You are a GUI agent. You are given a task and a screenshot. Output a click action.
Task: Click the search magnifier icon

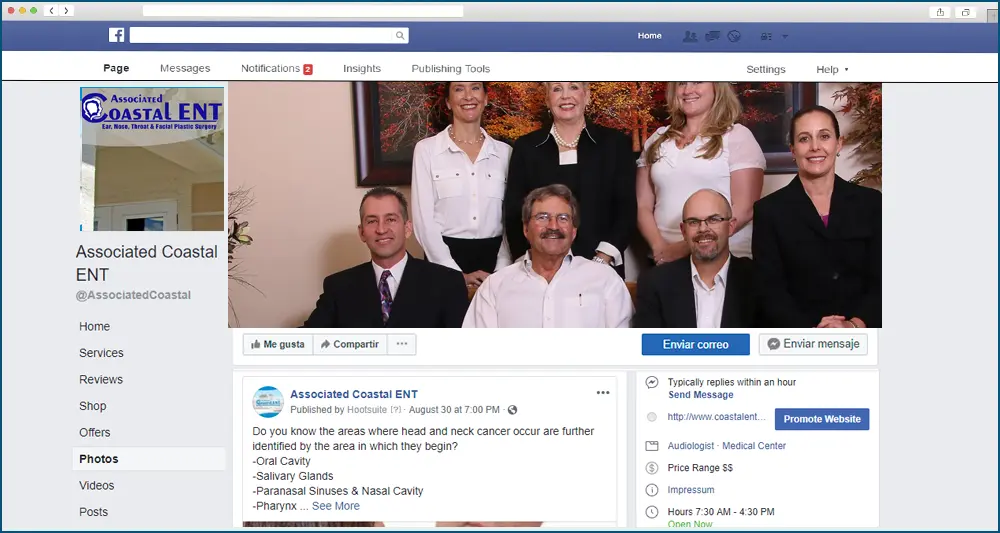pyautogui.click(x=400, y=36)
